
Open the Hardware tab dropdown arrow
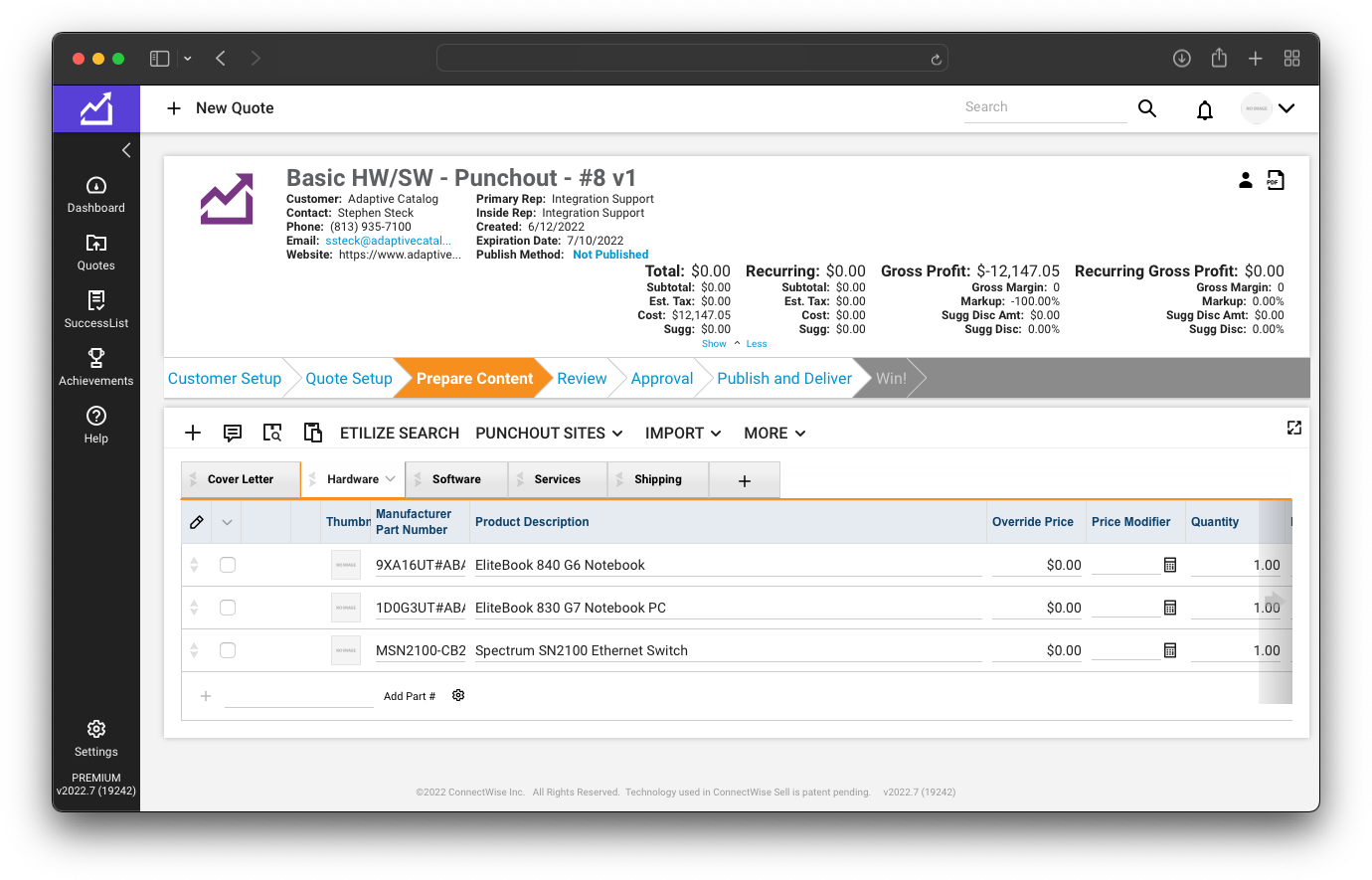(391, 479)
